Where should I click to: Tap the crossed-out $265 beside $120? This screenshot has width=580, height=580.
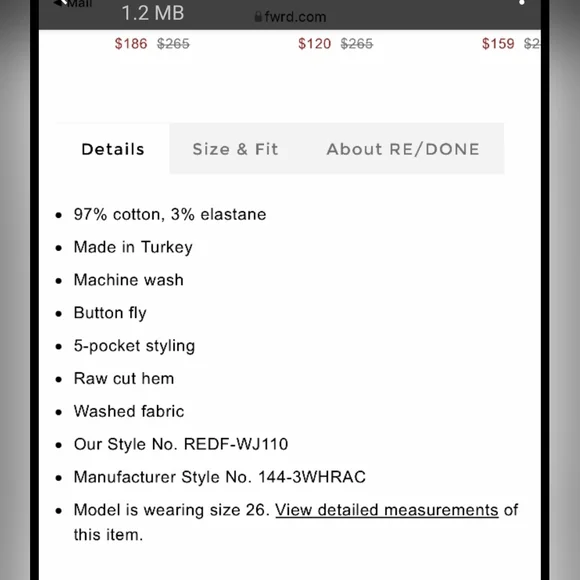357,44
